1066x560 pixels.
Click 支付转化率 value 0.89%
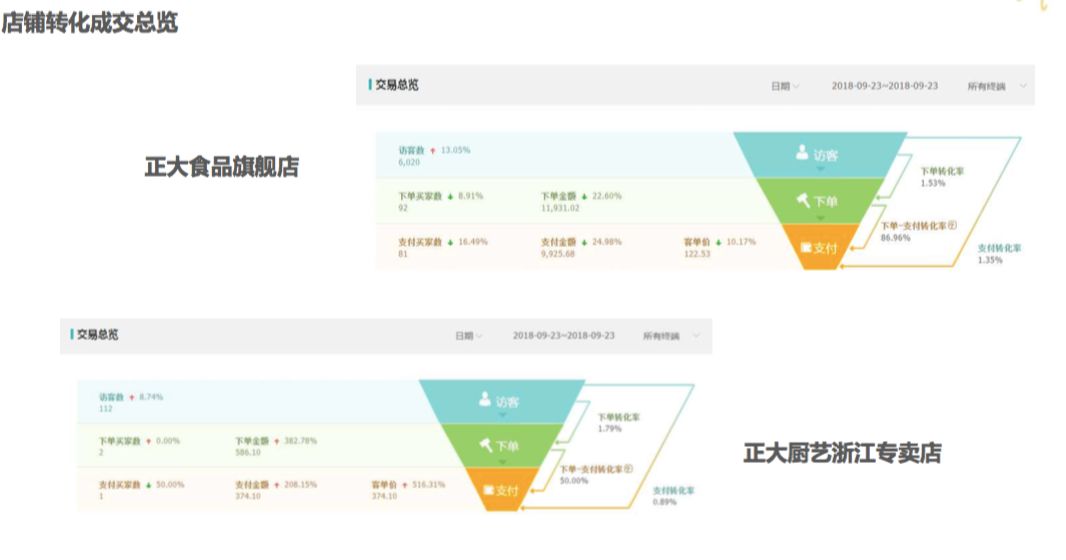[x=664, y=502]
